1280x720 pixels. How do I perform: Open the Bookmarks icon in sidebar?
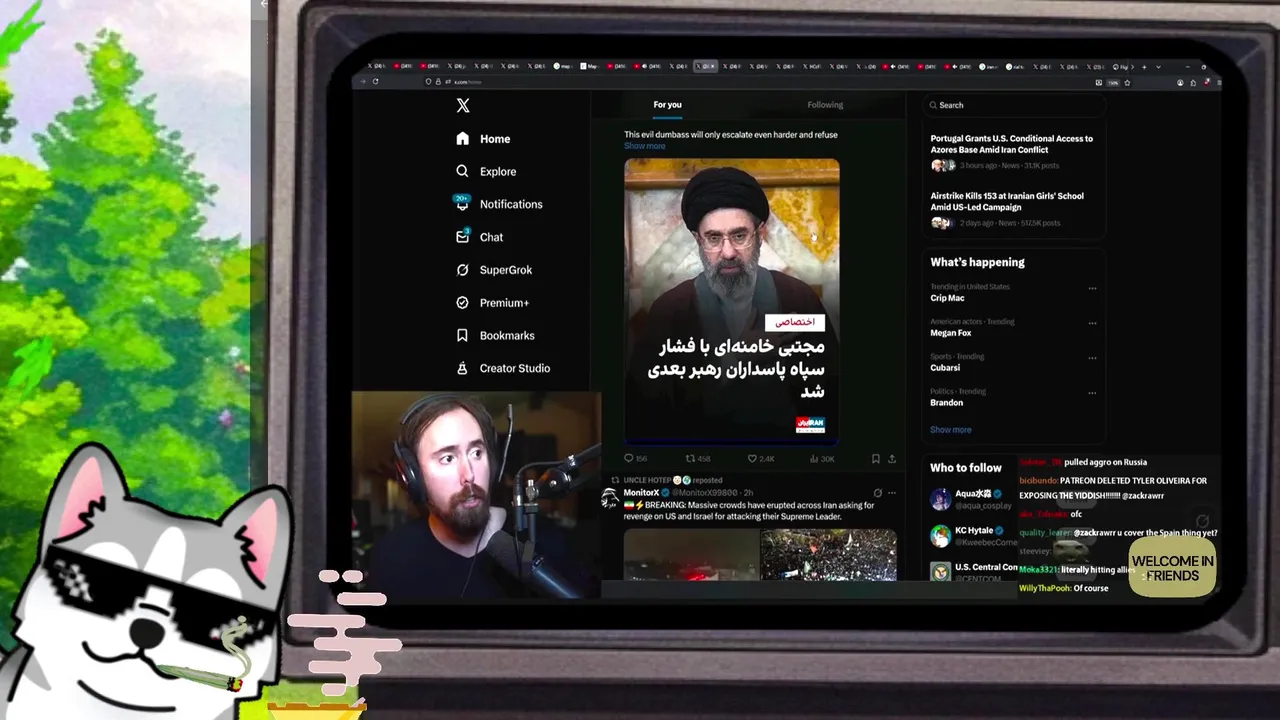[x=462, y=335]
